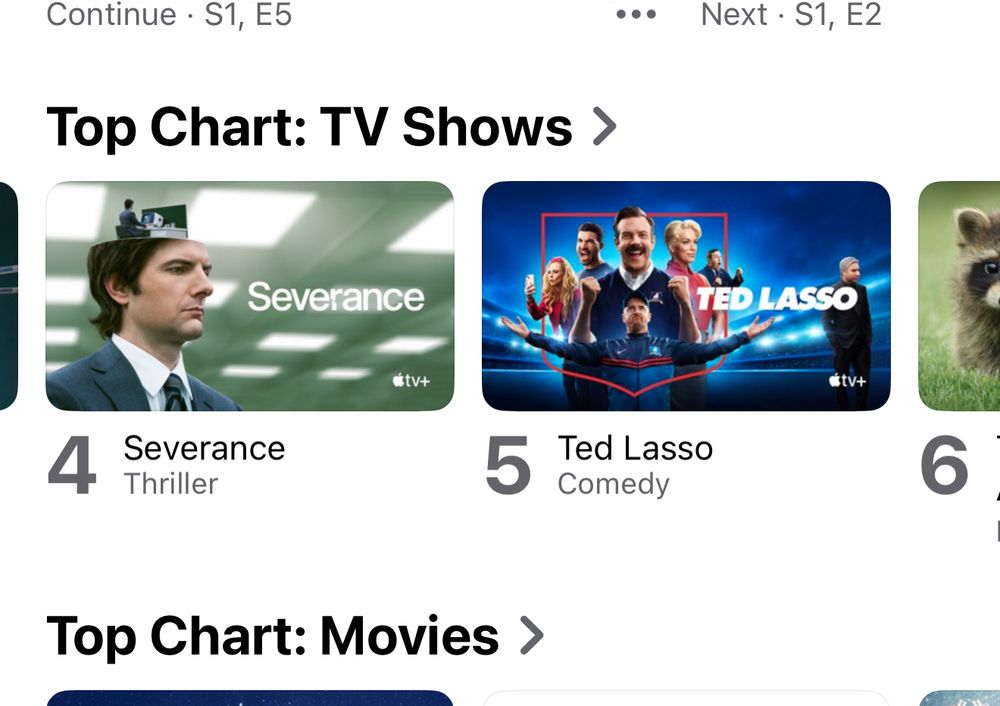
Task: Click the rank number 4 badge
Action: [72, 465]
